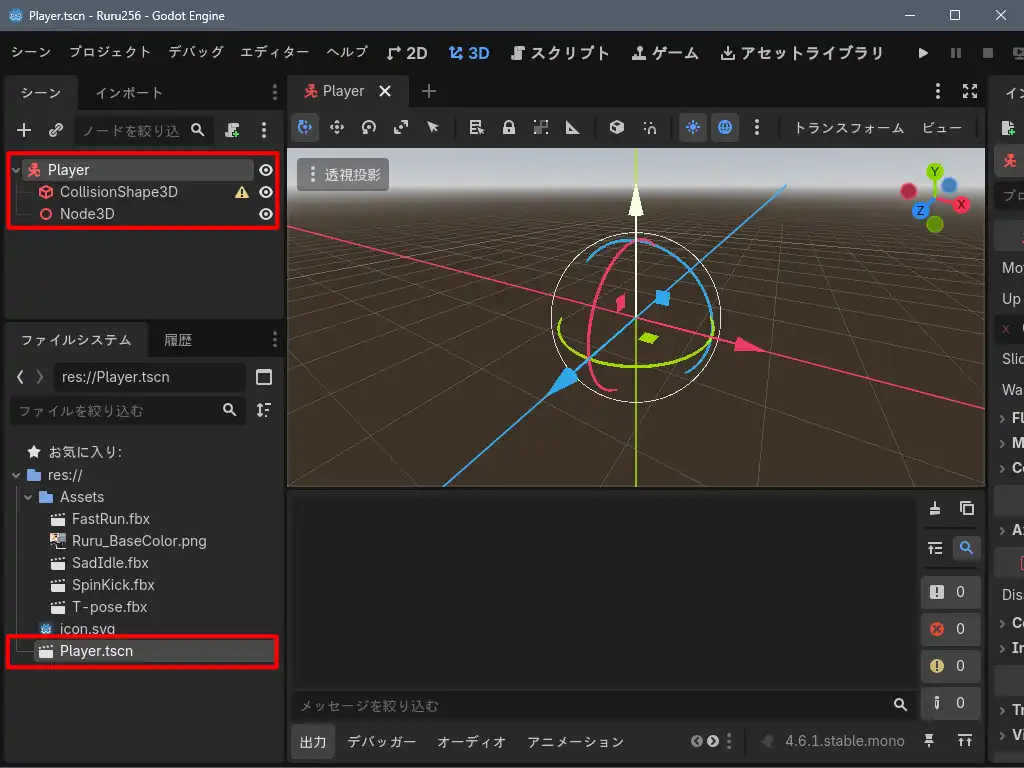Select the Move mode tool in viewport toolbar
Screen dimensions: 1024x768
click(x=337, y=127)
